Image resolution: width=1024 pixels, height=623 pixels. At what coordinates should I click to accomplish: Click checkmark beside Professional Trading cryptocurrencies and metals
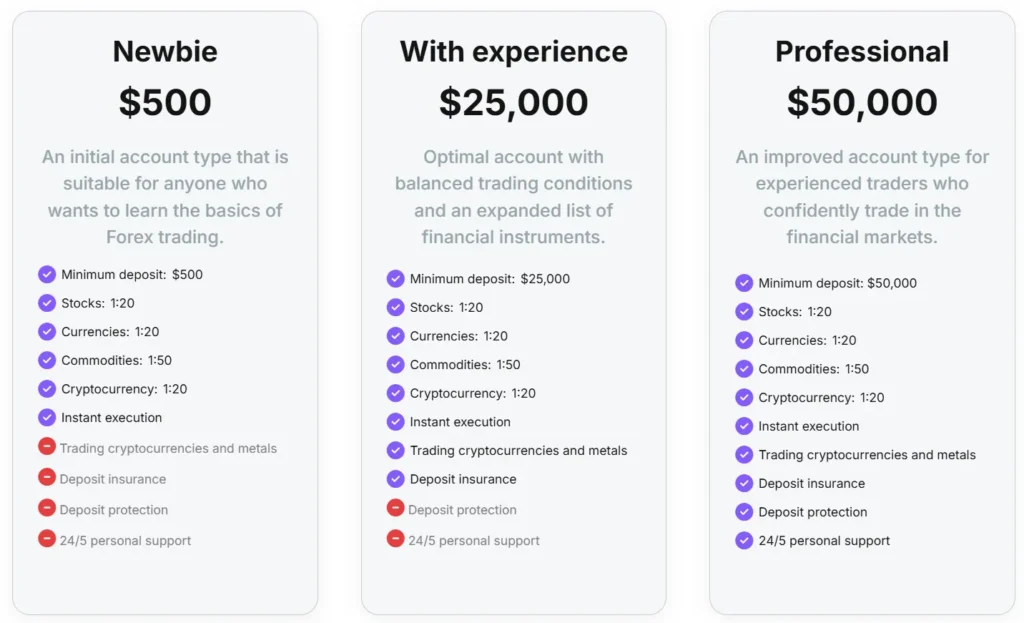(x=744, y=455)
